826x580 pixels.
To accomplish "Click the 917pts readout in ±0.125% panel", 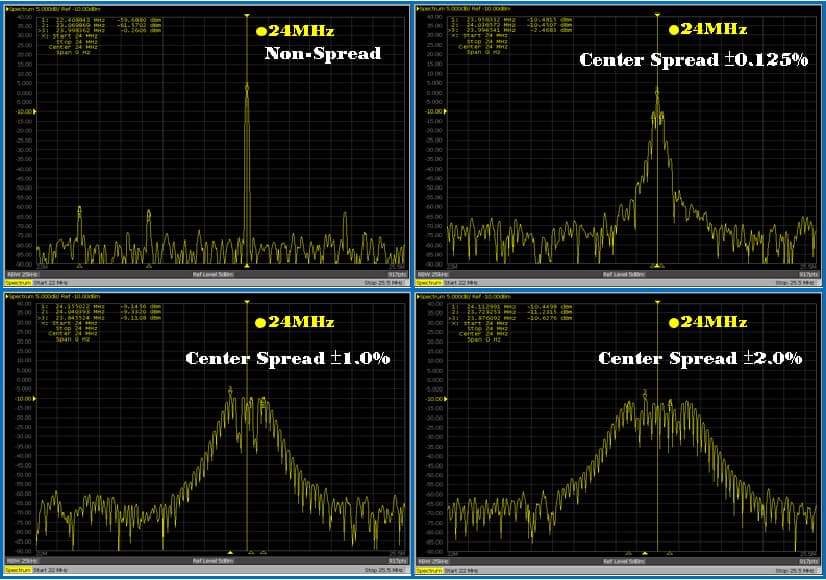I will [x=808, y=274].
